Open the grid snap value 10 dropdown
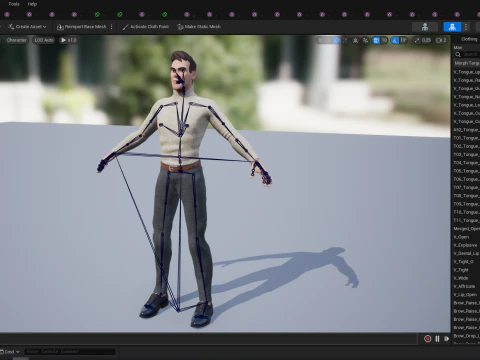 coord(384,40)
